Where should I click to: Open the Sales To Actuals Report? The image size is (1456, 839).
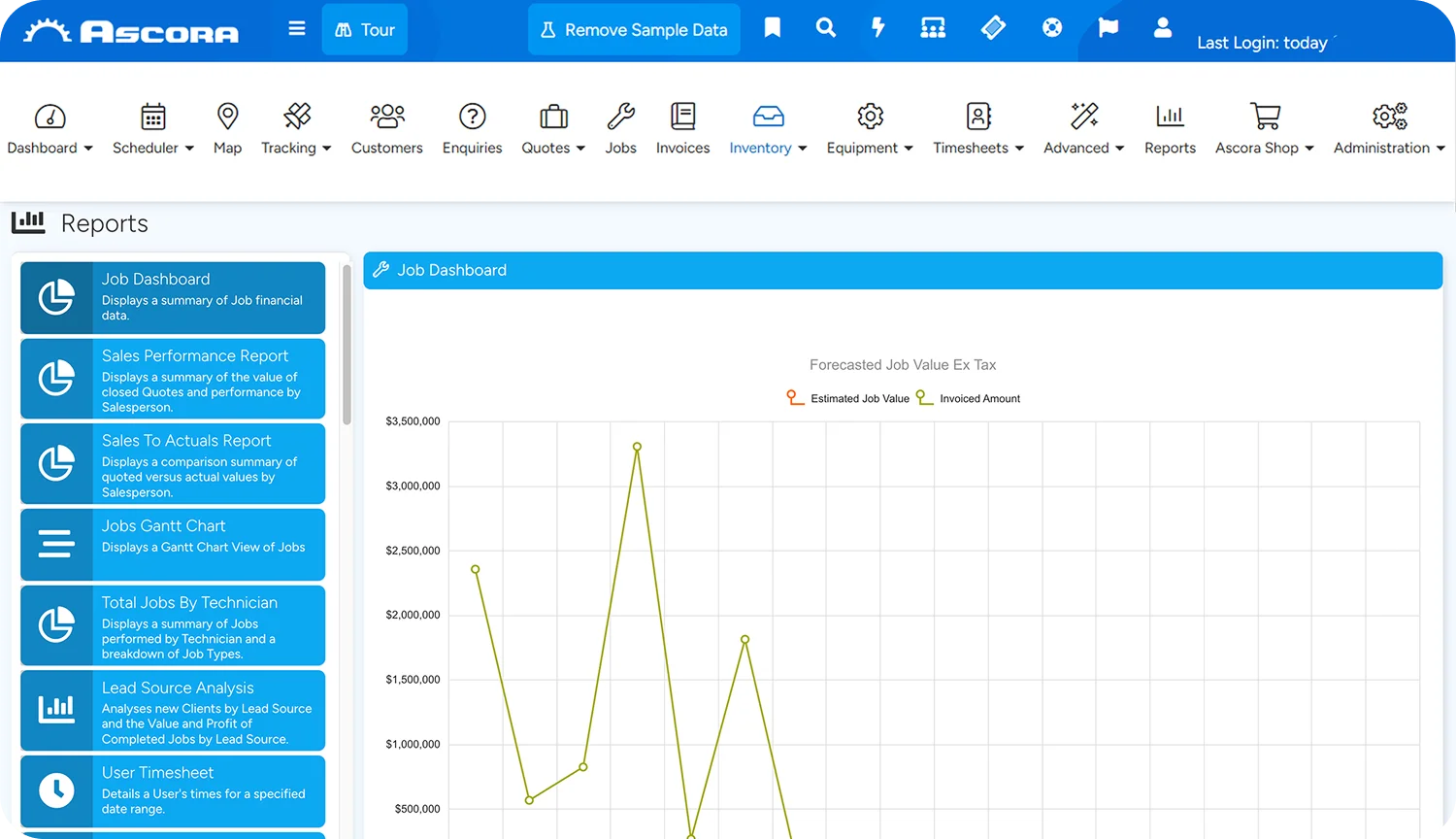pos(173,463)
